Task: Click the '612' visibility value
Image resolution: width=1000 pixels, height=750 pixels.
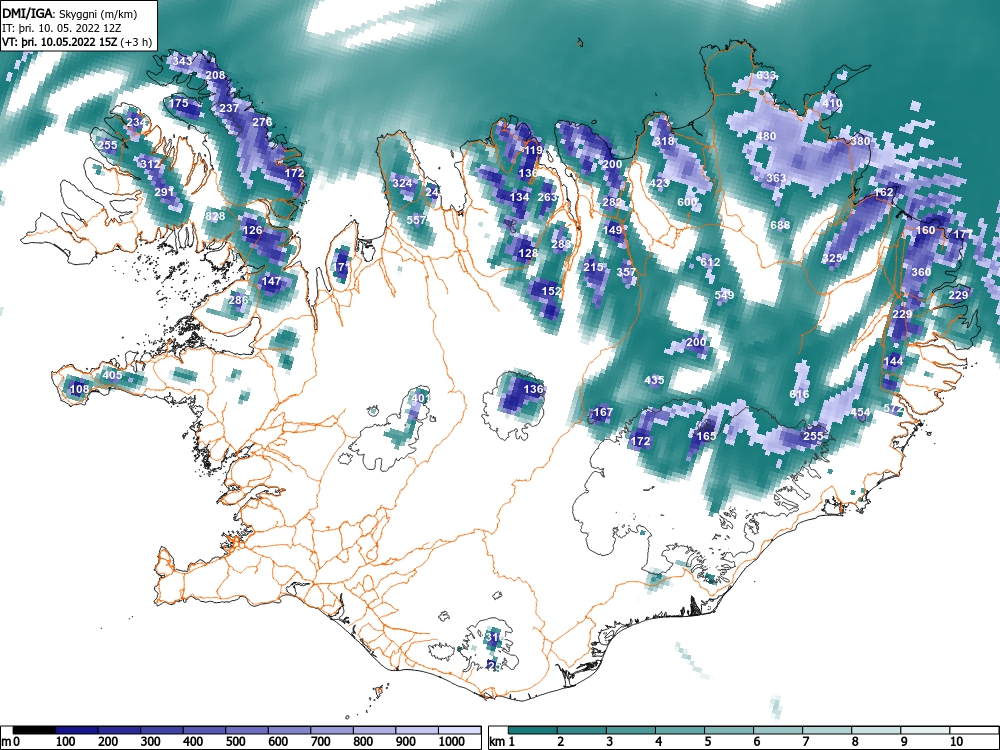Action: [710, 263]
